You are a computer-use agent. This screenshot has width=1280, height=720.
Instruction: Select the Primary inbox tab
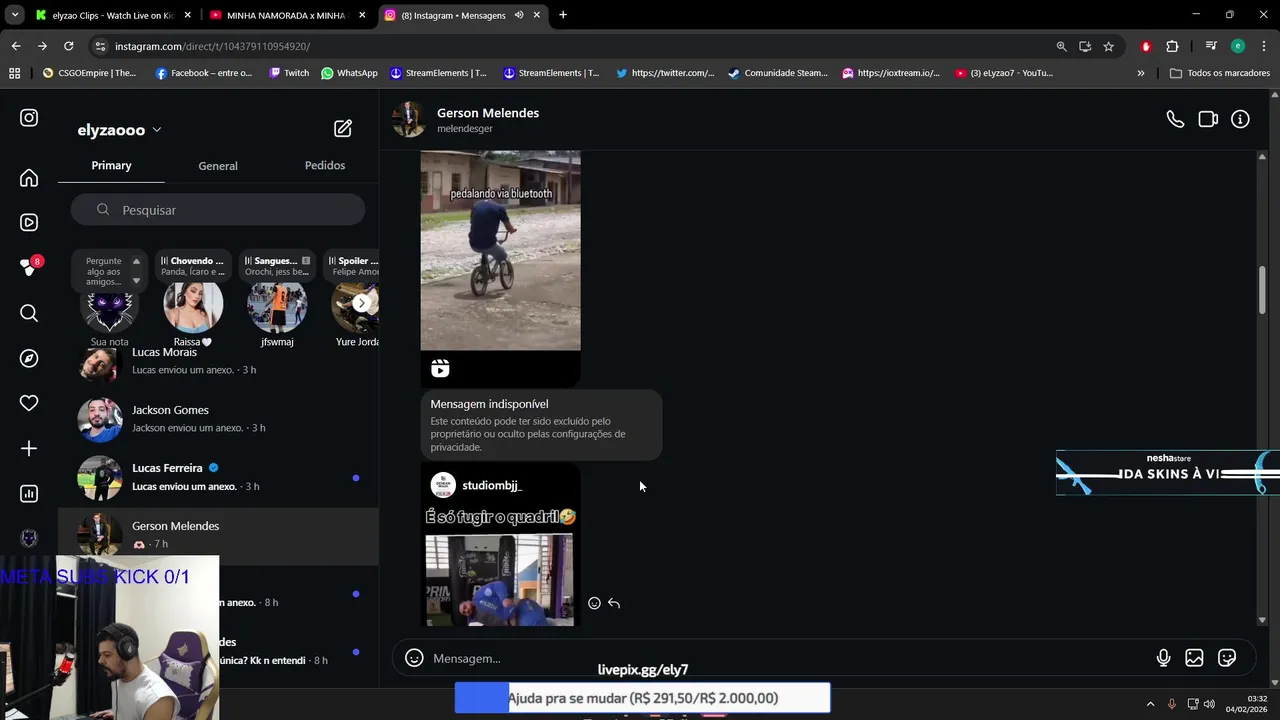pyautogui.click(x=111, y=165)
